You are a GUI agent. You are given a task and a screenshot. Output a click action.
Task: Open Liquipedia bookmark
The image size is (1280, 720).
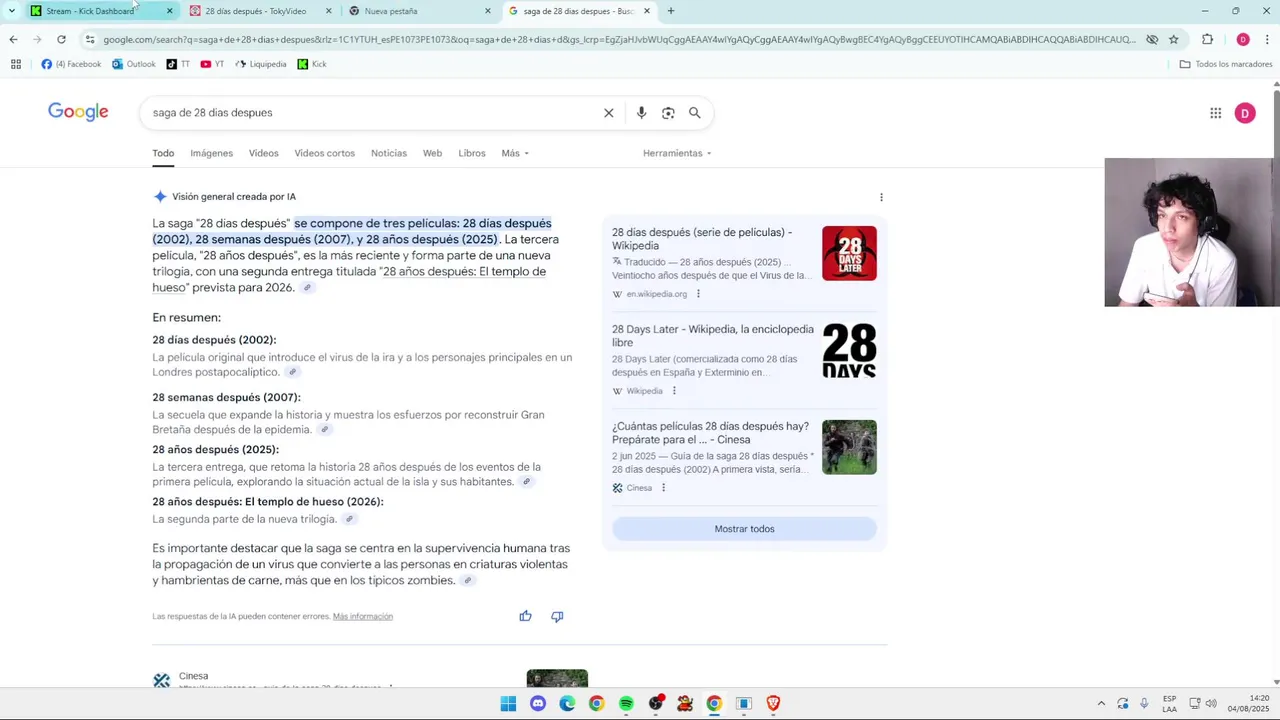pyautogui.click(x=261, y=64)
